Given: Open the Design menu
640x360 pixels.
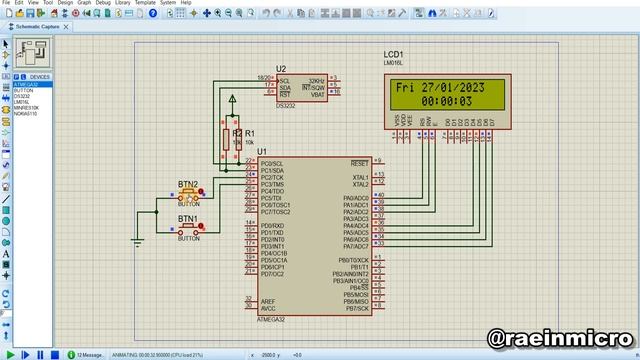Looking at the screenshot, I should click(x=65, y=2).
